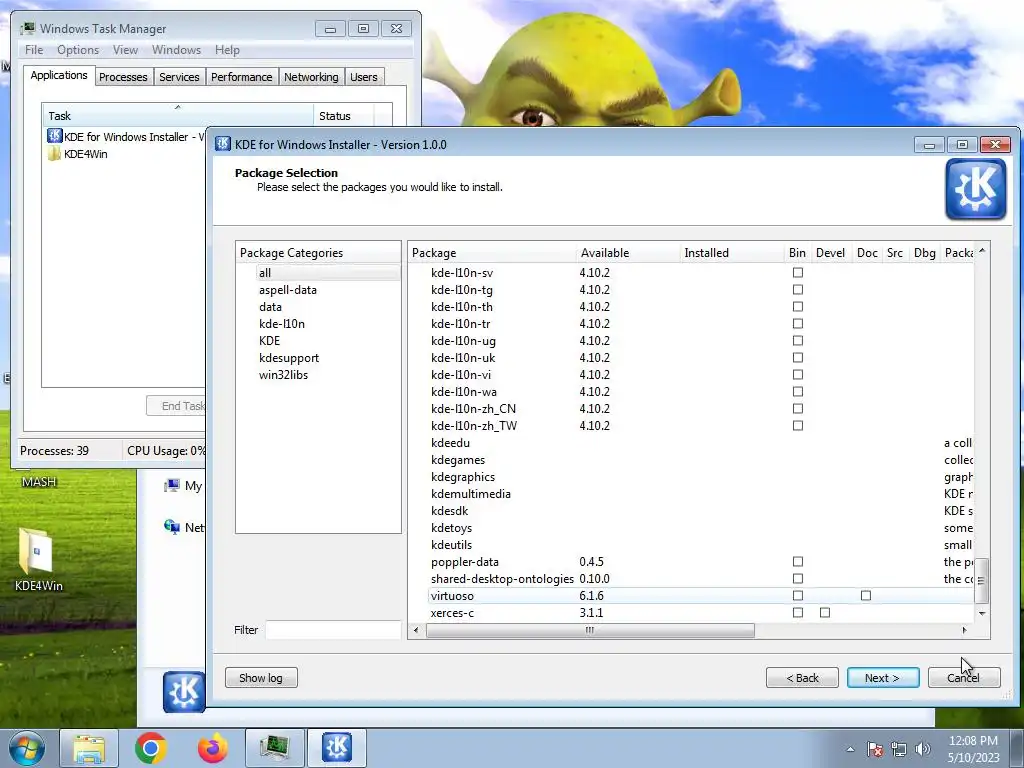The width and height of the screenshot is (1024, 768).
Task: Click KDE Installer taskbar icon
Action: pyautogui.click(x=336, y=748)
